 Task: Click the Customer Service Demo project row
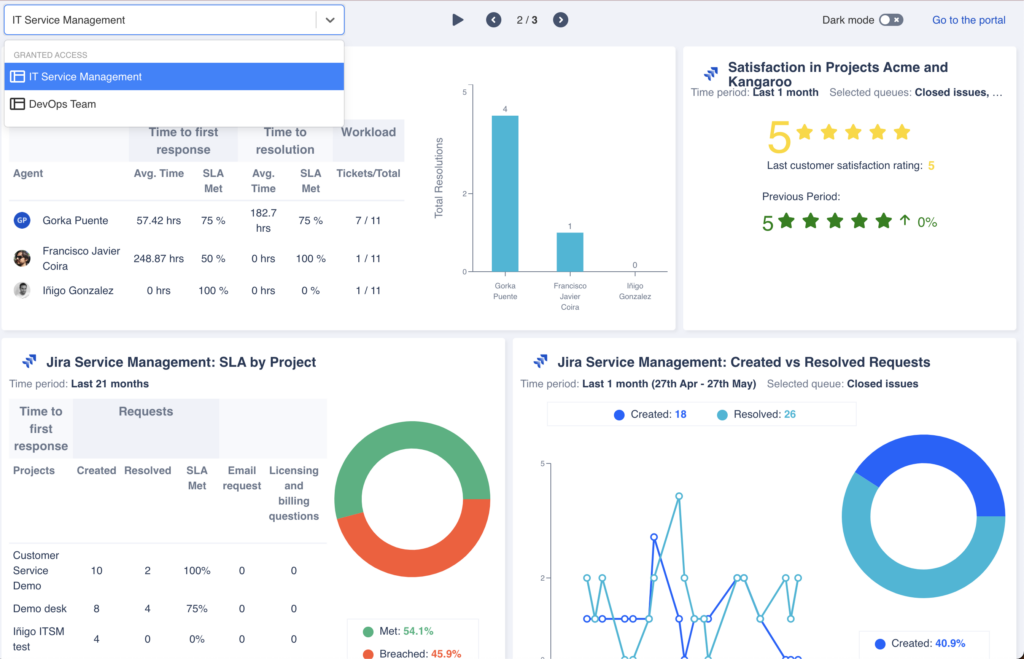coord(168,570)
